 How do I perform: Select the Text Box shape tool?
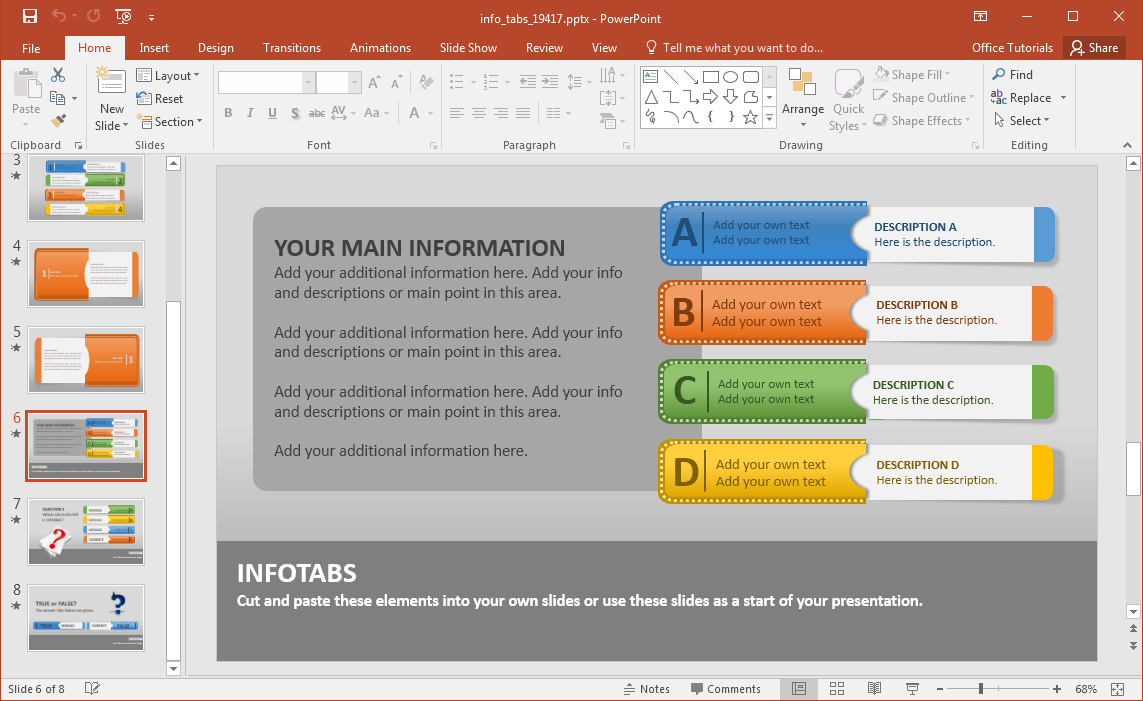click(650, 75)
